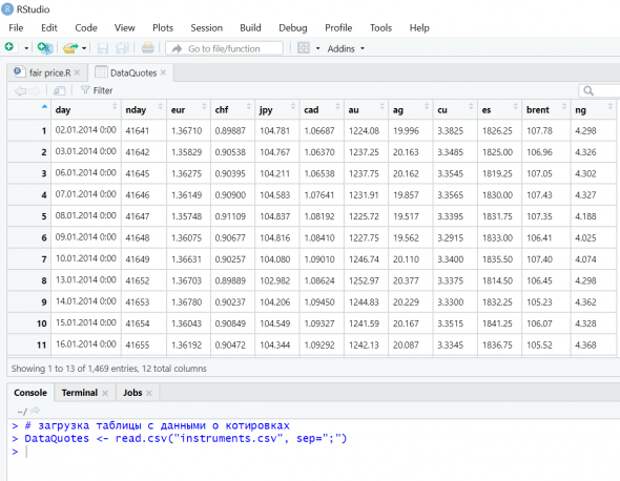
Task: Click the Save All documents icon
Action: click(x=122, y=48)
